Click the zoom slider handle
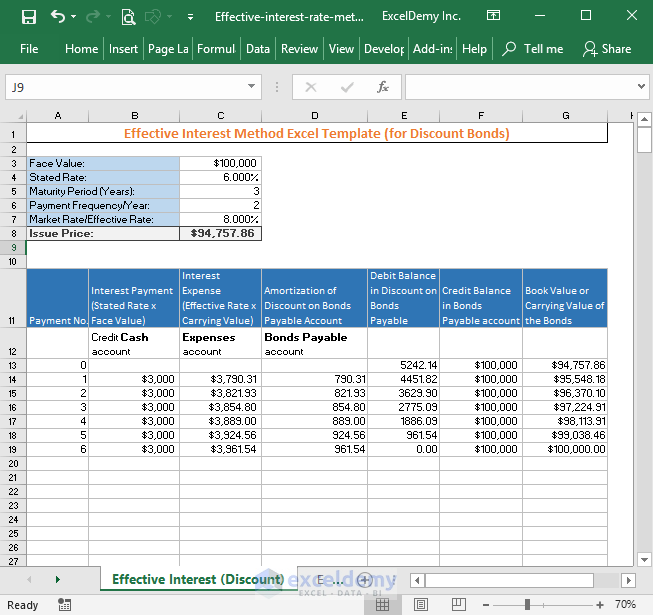Screen dimensions: 653x615 (x=527, y=605)
